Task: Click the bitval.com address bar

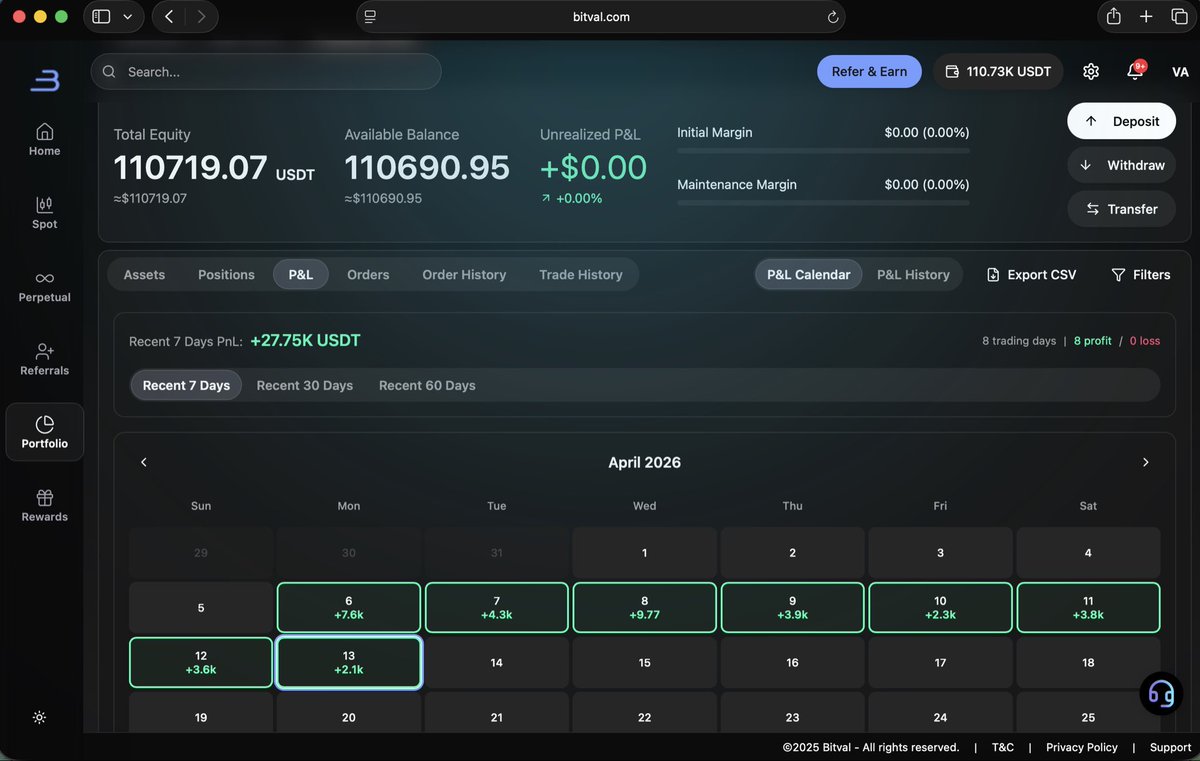Action: click(x=601, y=17)
